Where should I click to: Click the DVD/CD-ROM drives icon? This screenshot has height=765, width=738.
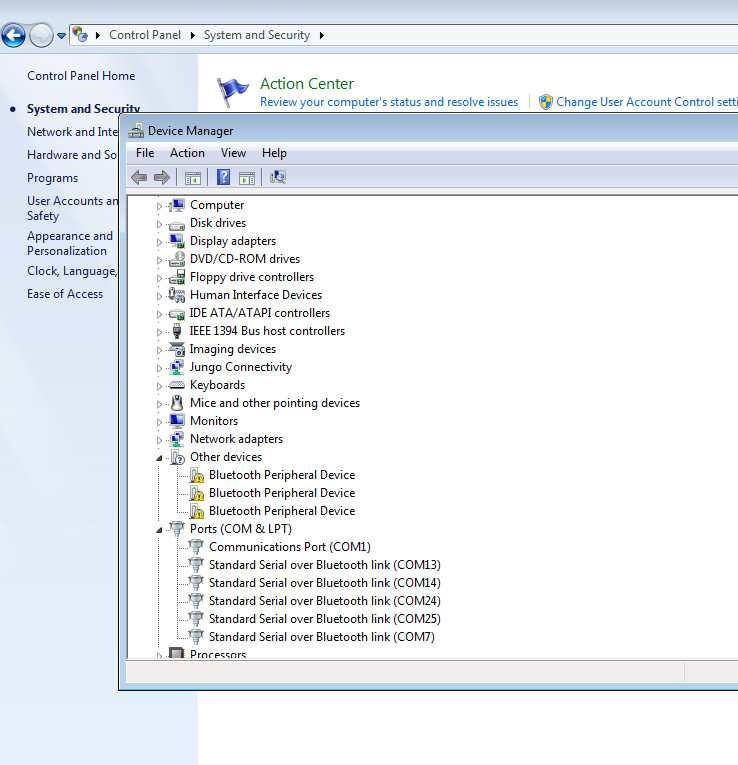click(177, 259)
